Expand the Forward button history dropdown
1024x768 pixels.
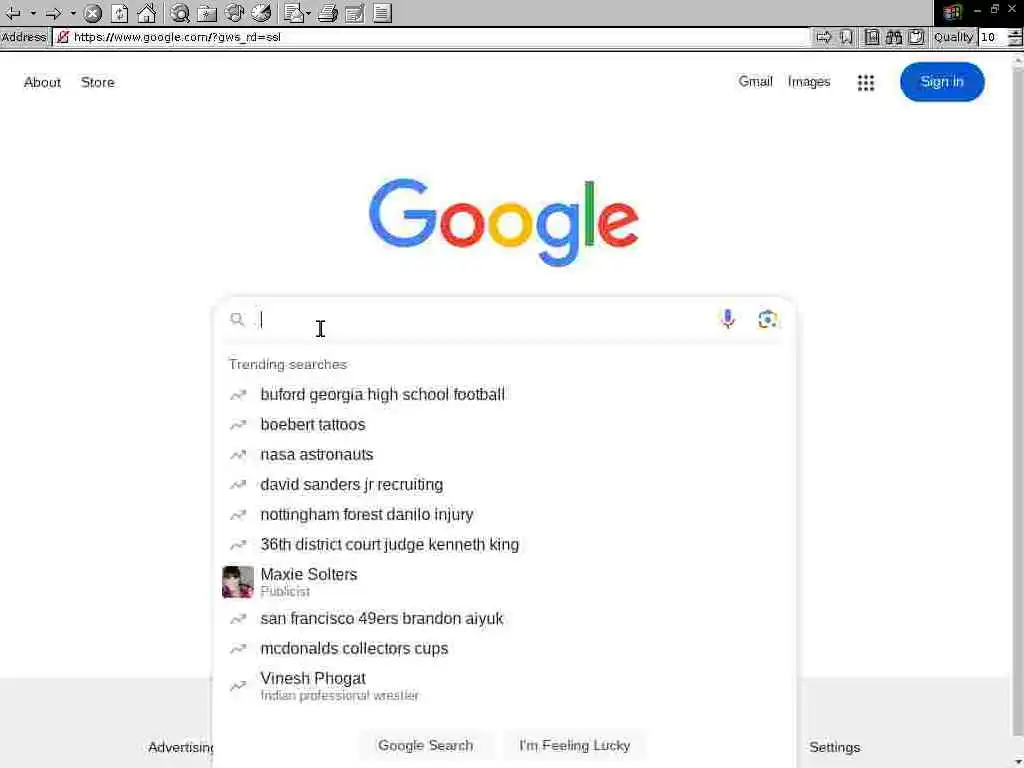click(73, 12)
